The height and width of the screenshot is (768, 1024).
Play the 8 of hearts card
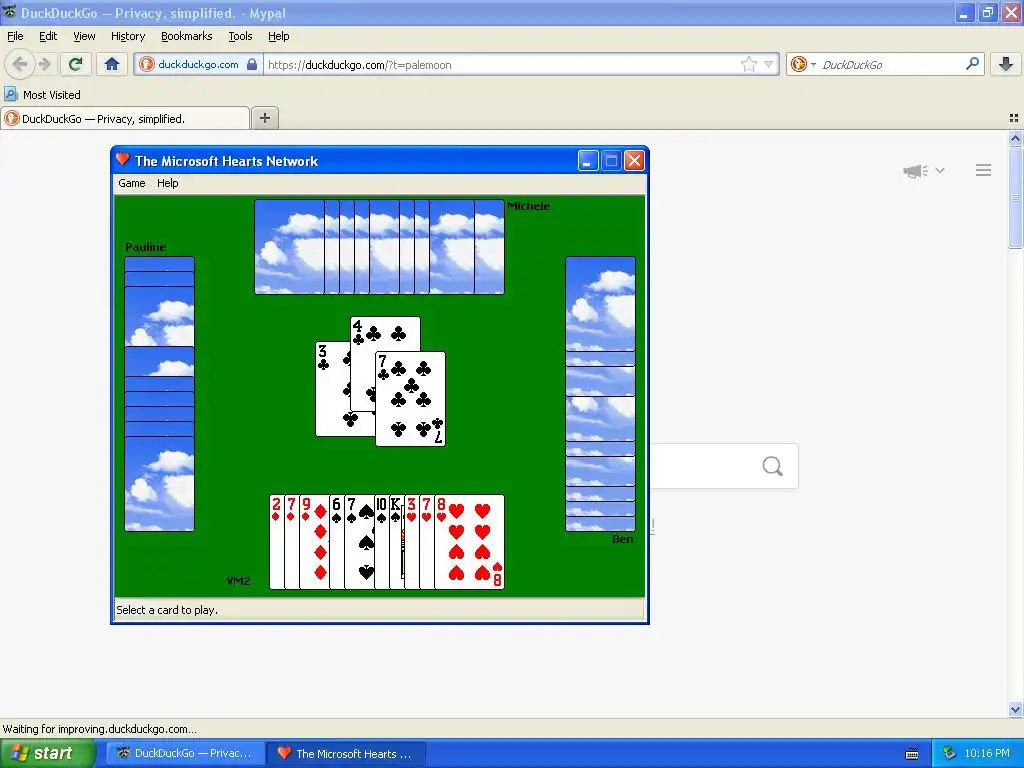469,542
